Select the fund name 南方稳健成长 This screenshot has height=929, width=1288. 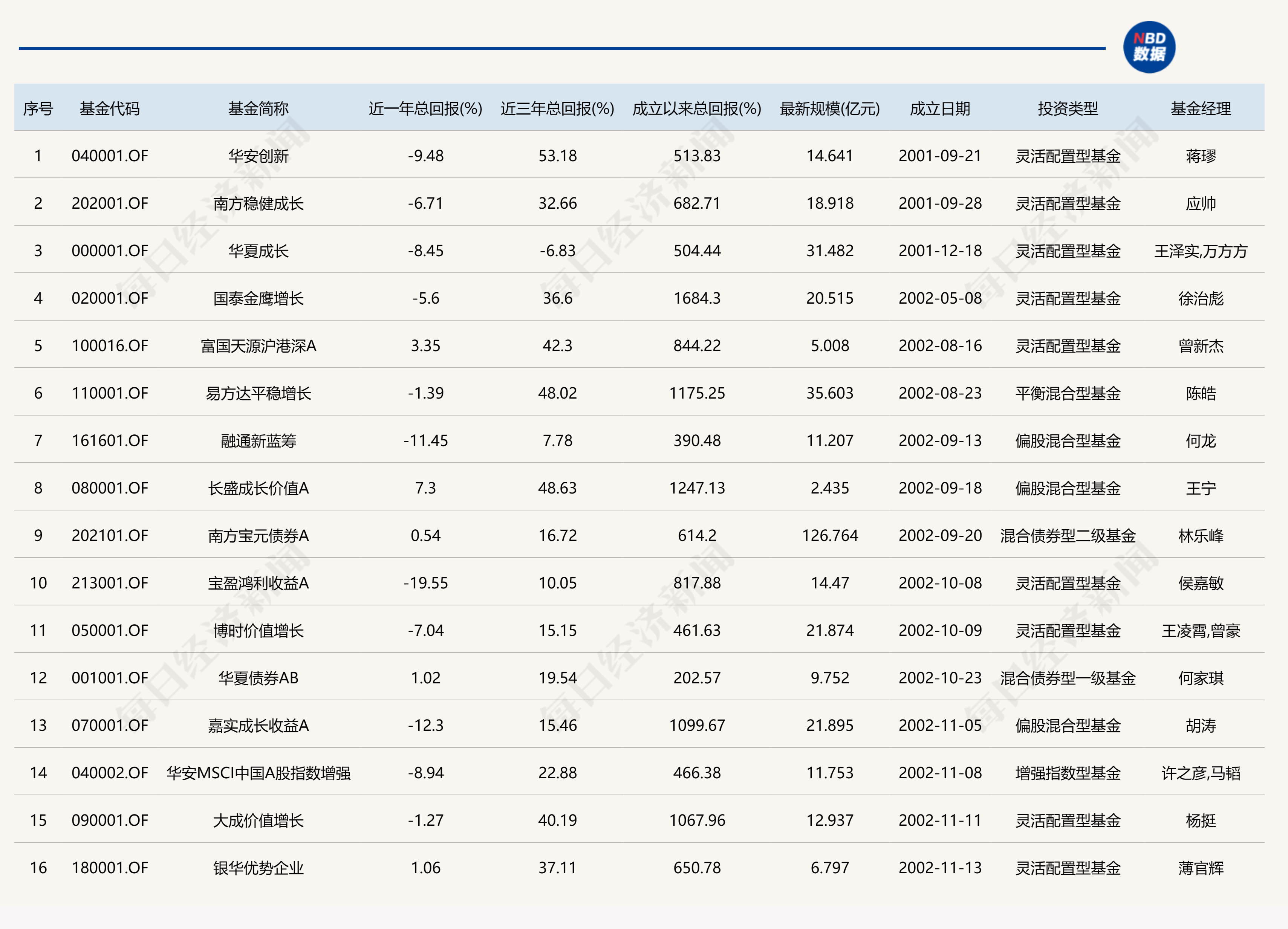pyautogui.click(x=259, y=203)
